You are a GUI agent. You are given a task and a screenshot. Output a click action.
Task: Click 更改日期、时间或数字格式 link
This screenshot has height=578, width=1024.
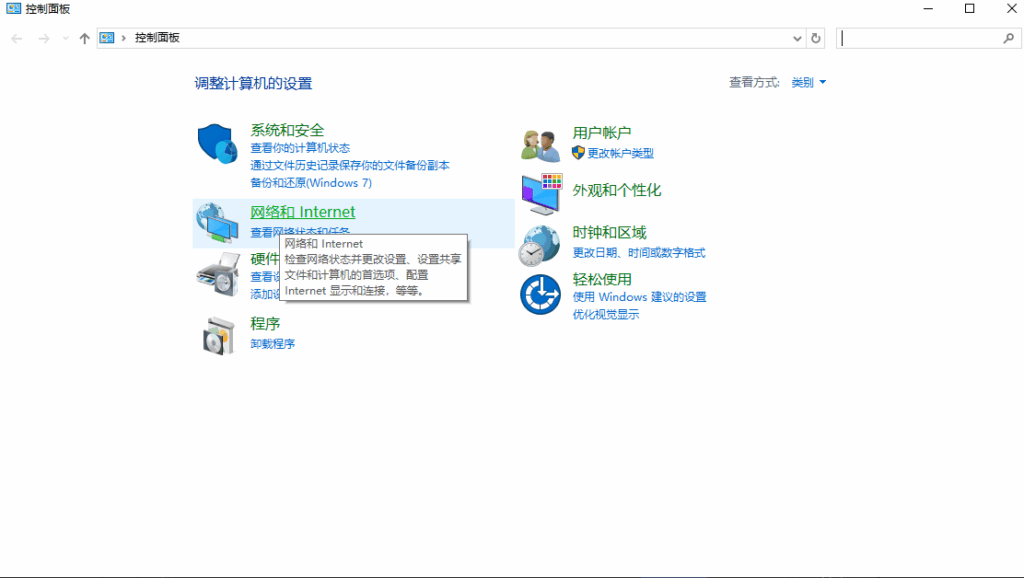pyautogui.click(x=638, y=253)
